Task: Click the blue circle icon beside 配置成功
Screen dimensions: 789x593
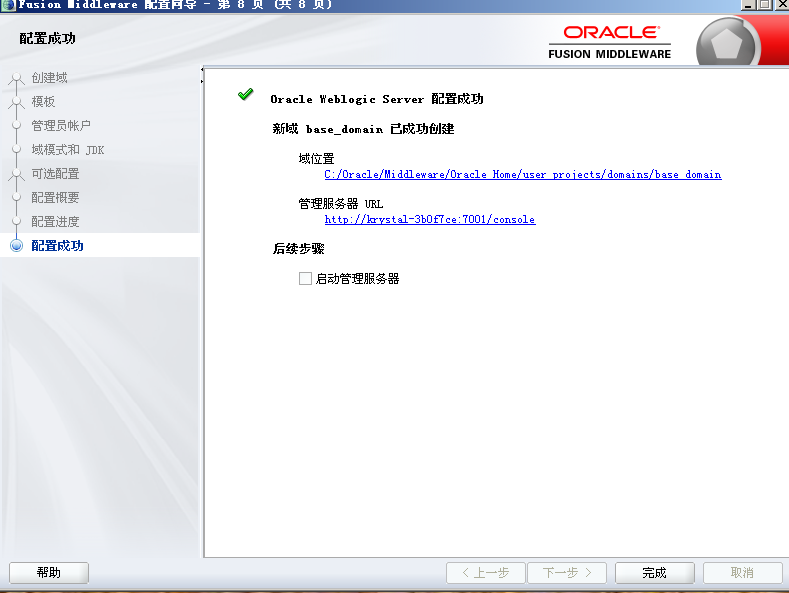Action: coord(17,246)
